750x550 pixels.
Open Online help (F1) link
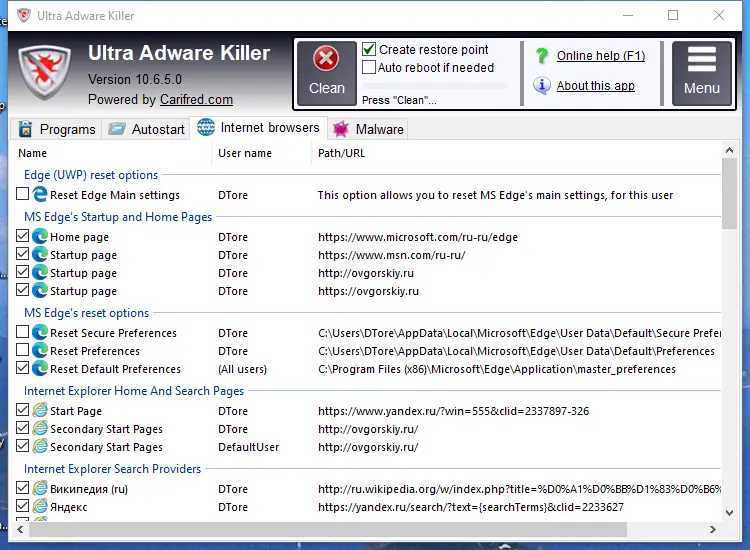(x=601, y=56)
